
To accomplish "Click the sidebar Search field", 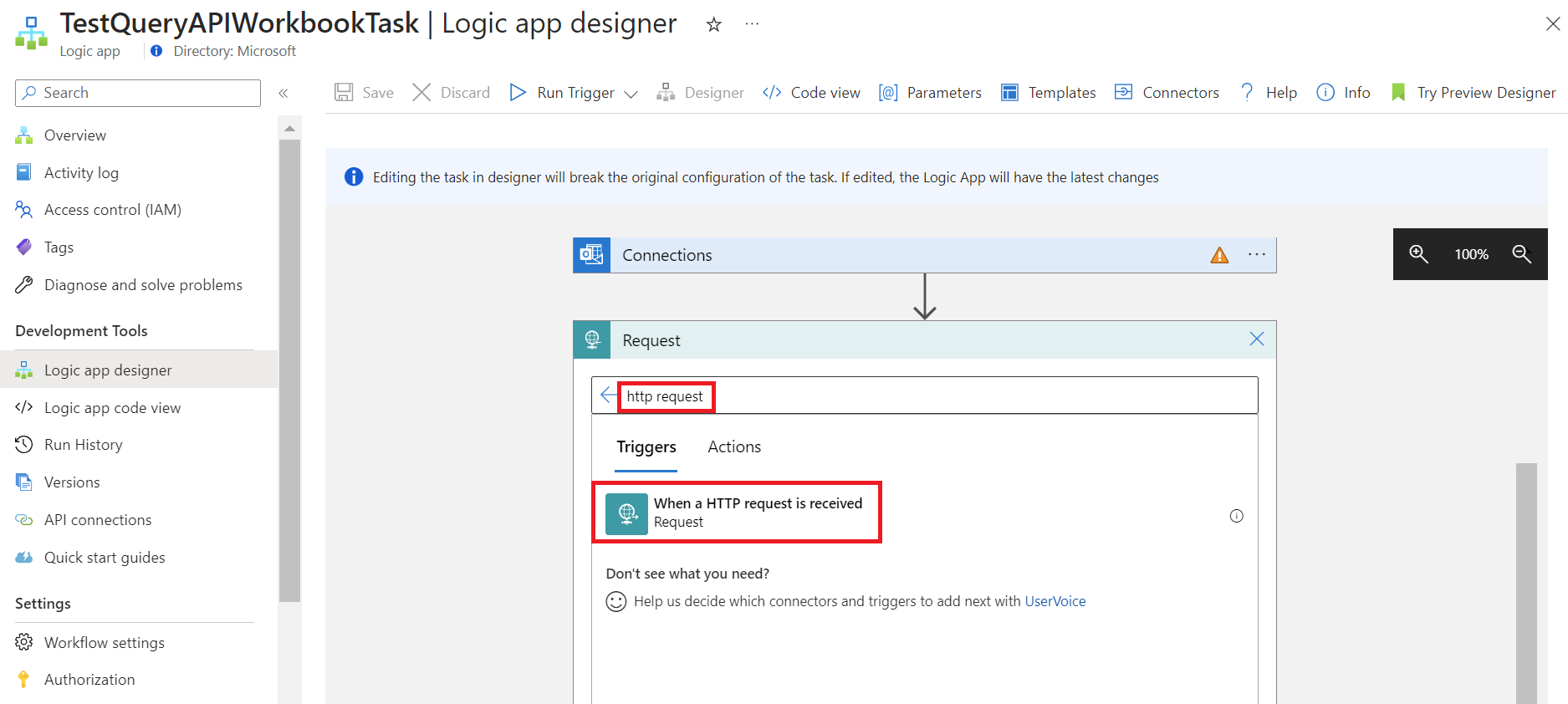I will [138, 93].
